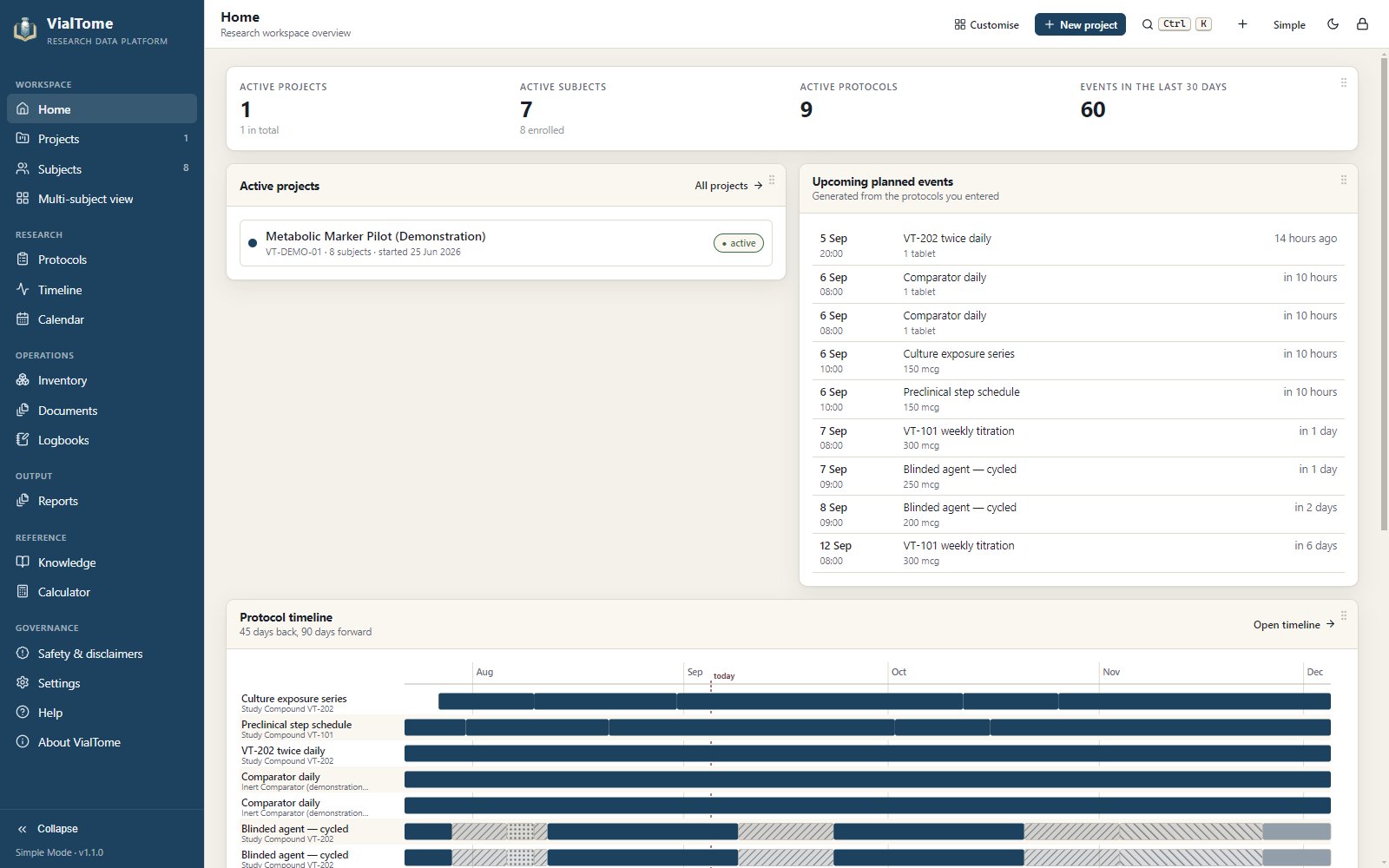Viewport: 1389px width, 868px height.
Task: Open the Metabolic Marker Pilot project card
Action: [x=506, y=243]
